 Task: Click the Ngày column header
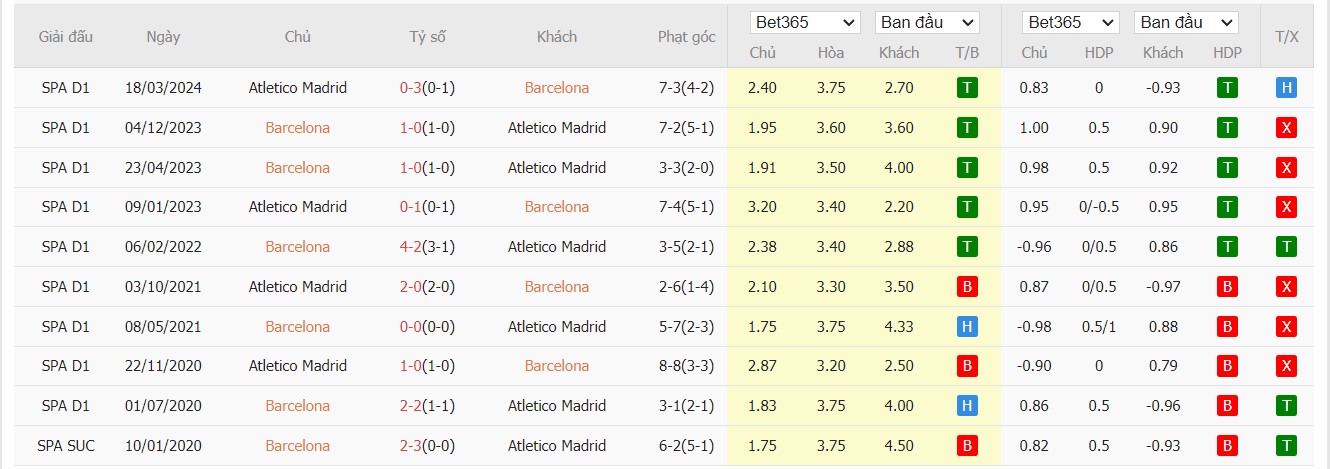(x=163, y=37)
